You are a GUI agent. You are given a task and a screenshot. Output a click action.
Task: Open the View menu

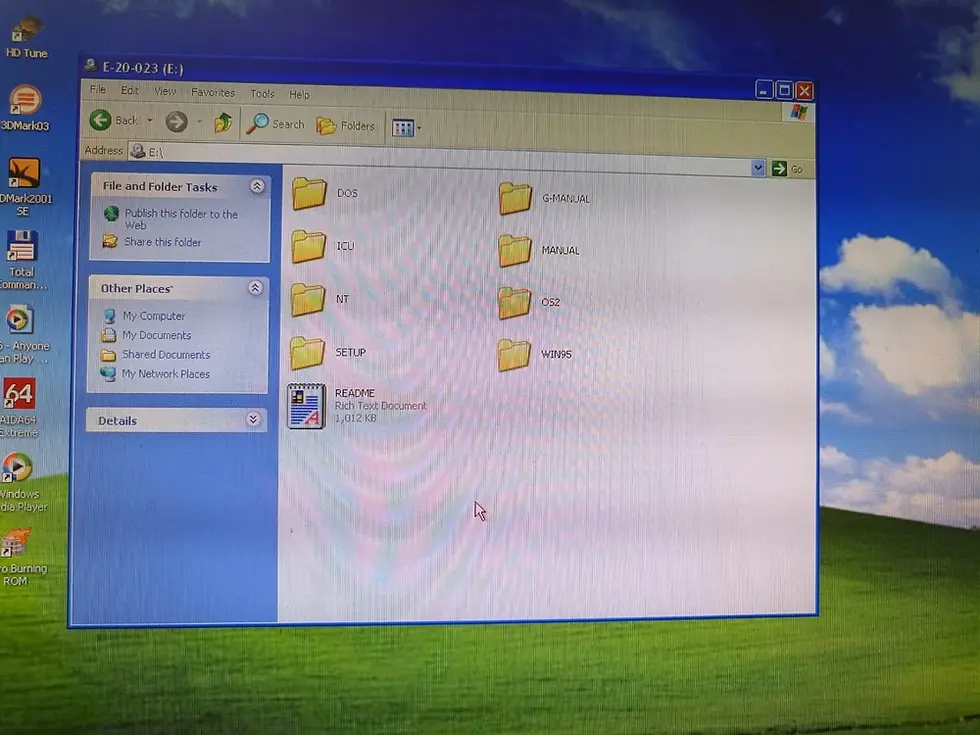click(x=165, y=91)
